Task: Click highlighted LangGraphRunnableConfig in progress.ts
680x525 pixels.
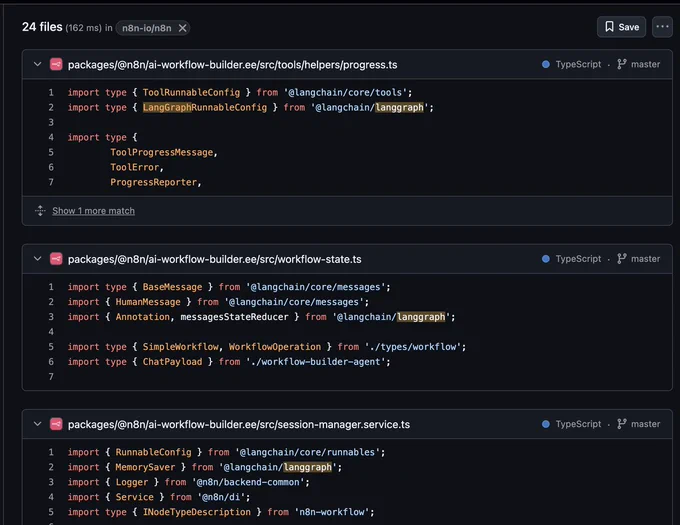Action: point(205,108)
